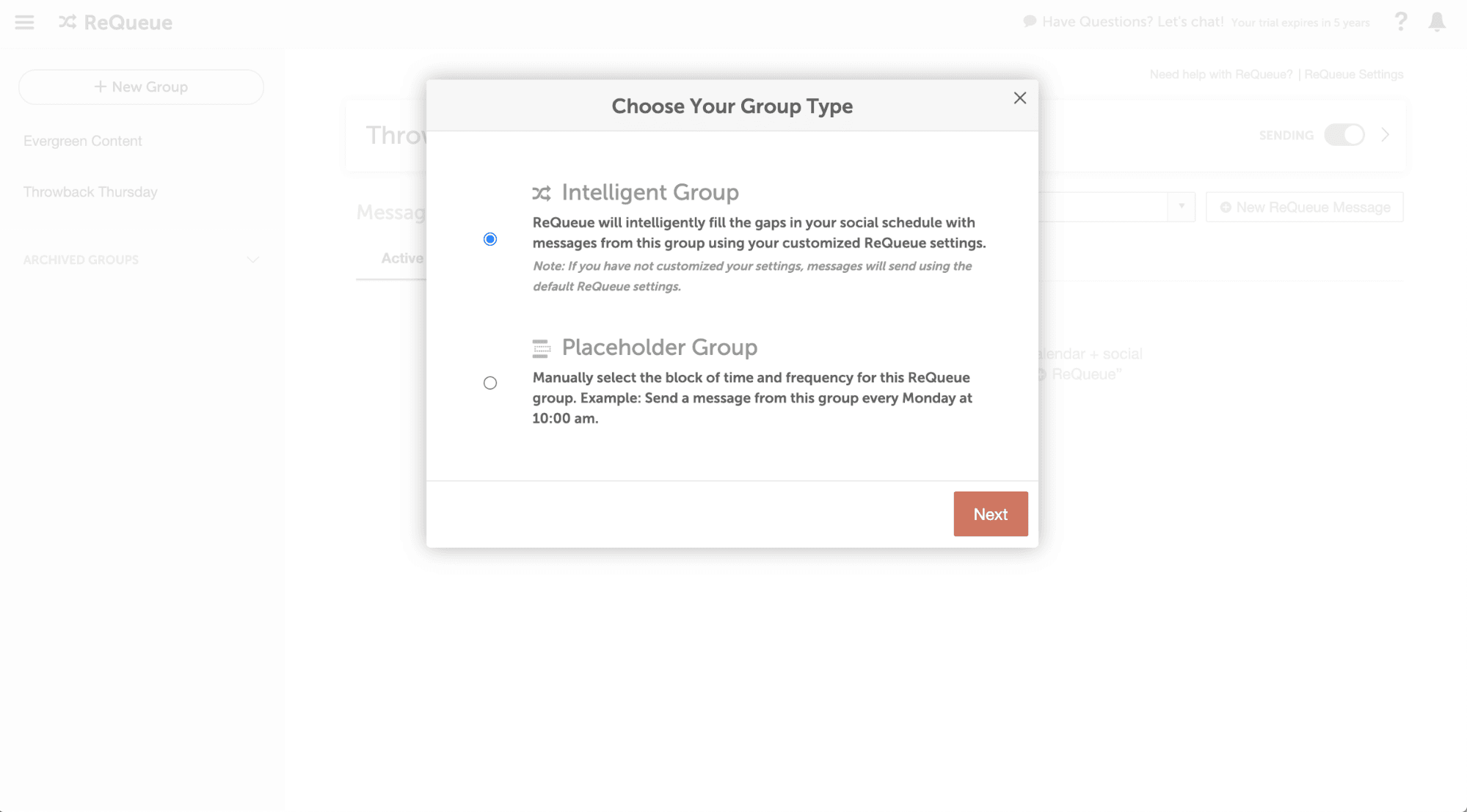Open the notifications bell icon
The width and height of the screenshot is (1467, 812).
(1437, 22)
